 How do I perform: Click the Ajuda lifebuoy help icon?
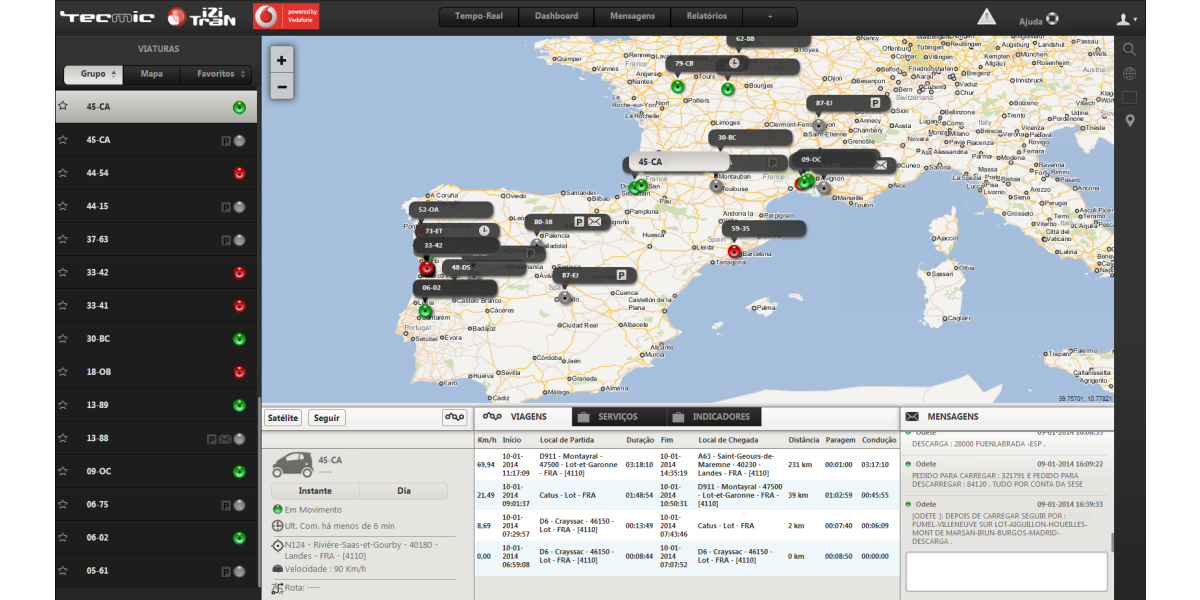point(1052,19)
